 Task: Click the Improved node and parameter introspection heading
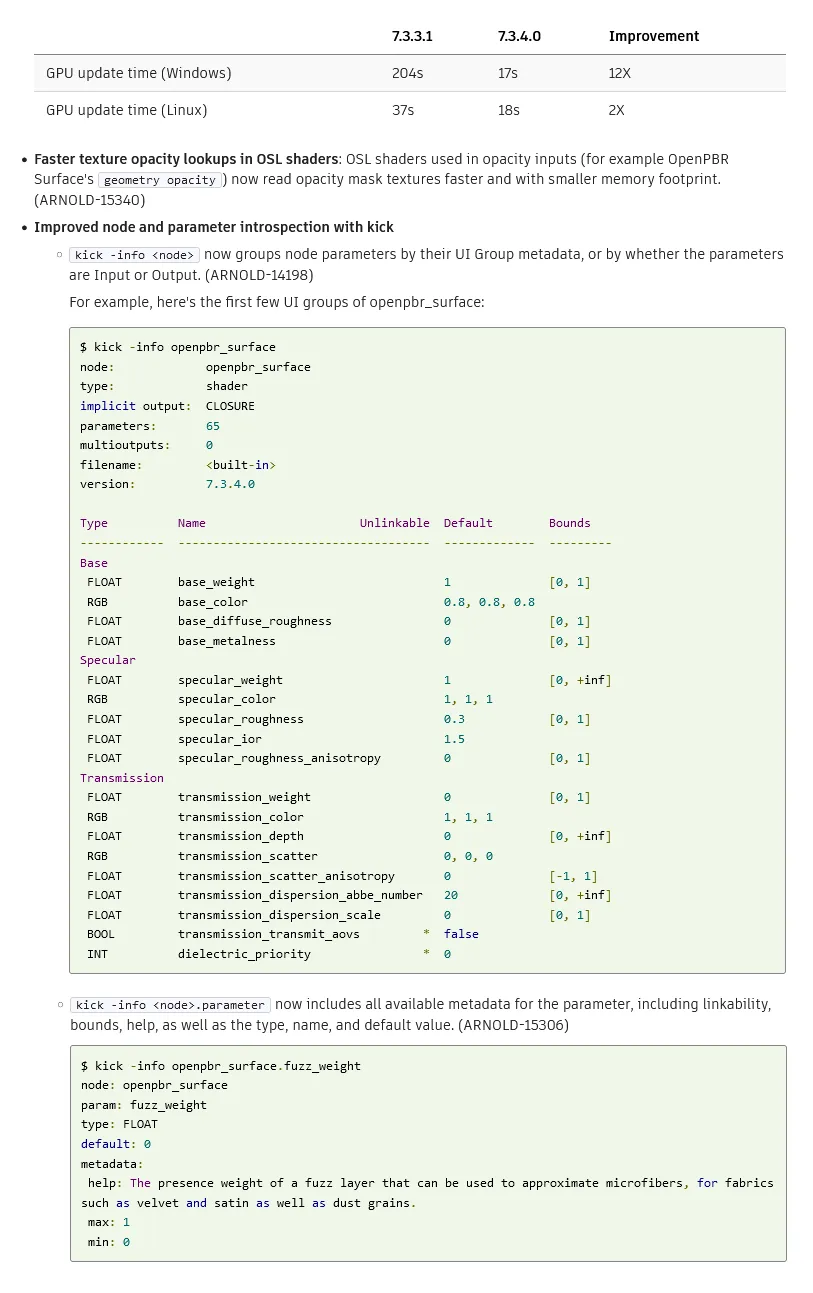[214, 227]
